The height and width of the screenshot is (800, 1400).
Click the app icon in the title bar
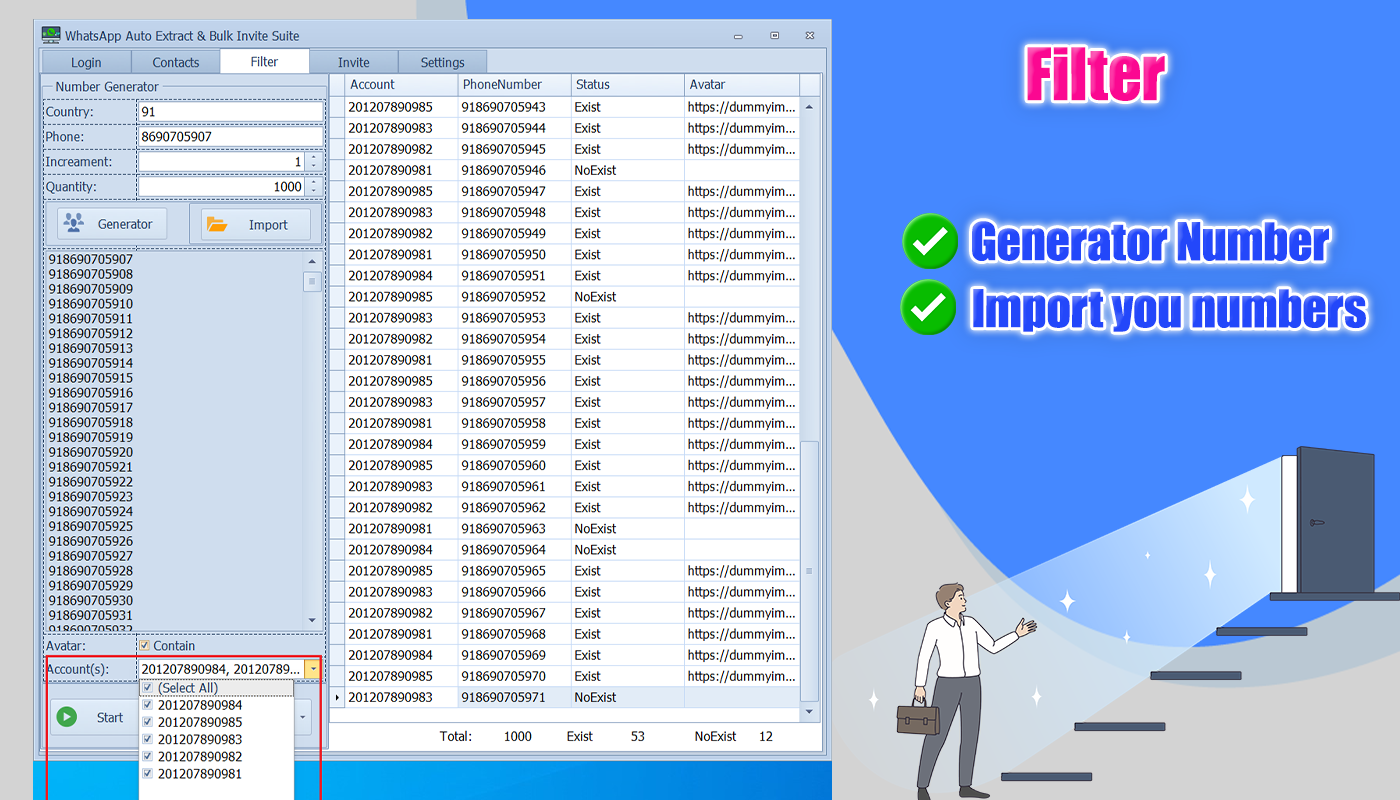tap(50, 35)
